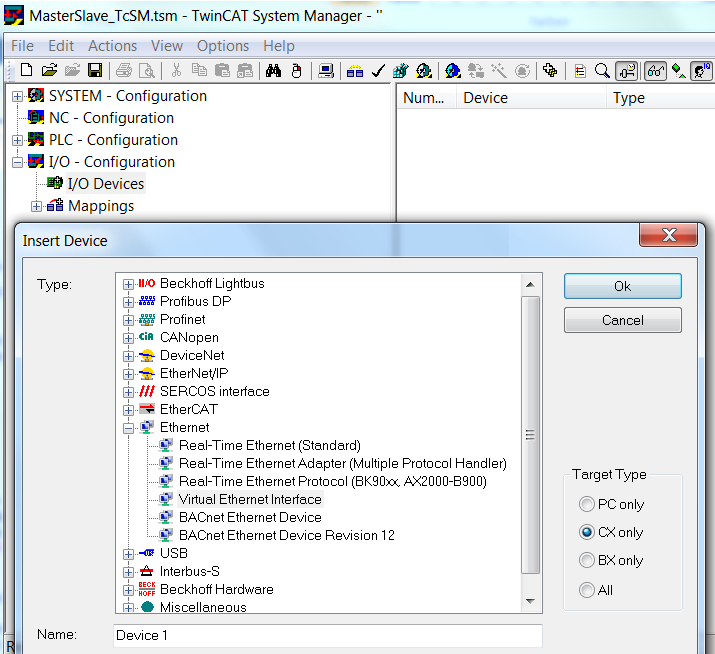Image resolution: width=715 pixels, height=654 pixels.
Task: Collapse the Ethernet device type
Action: tap(128, 428)
